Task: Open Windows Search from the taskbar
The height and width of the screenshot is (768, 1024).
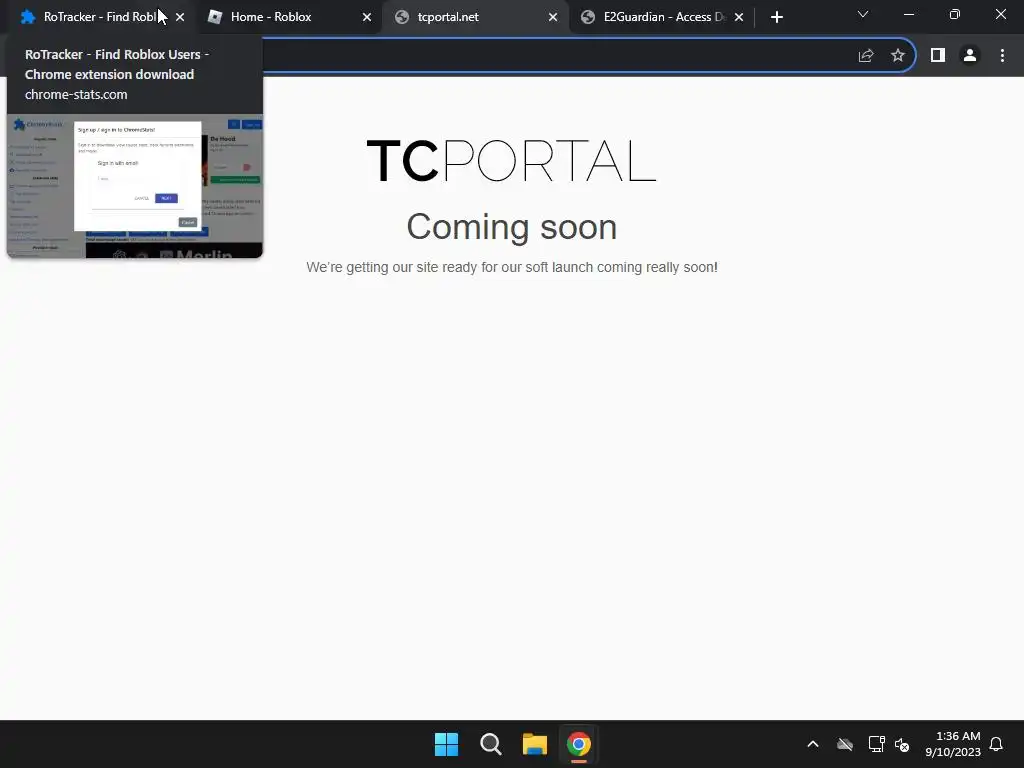Action: pyautogui.click(x=490, y=744)
